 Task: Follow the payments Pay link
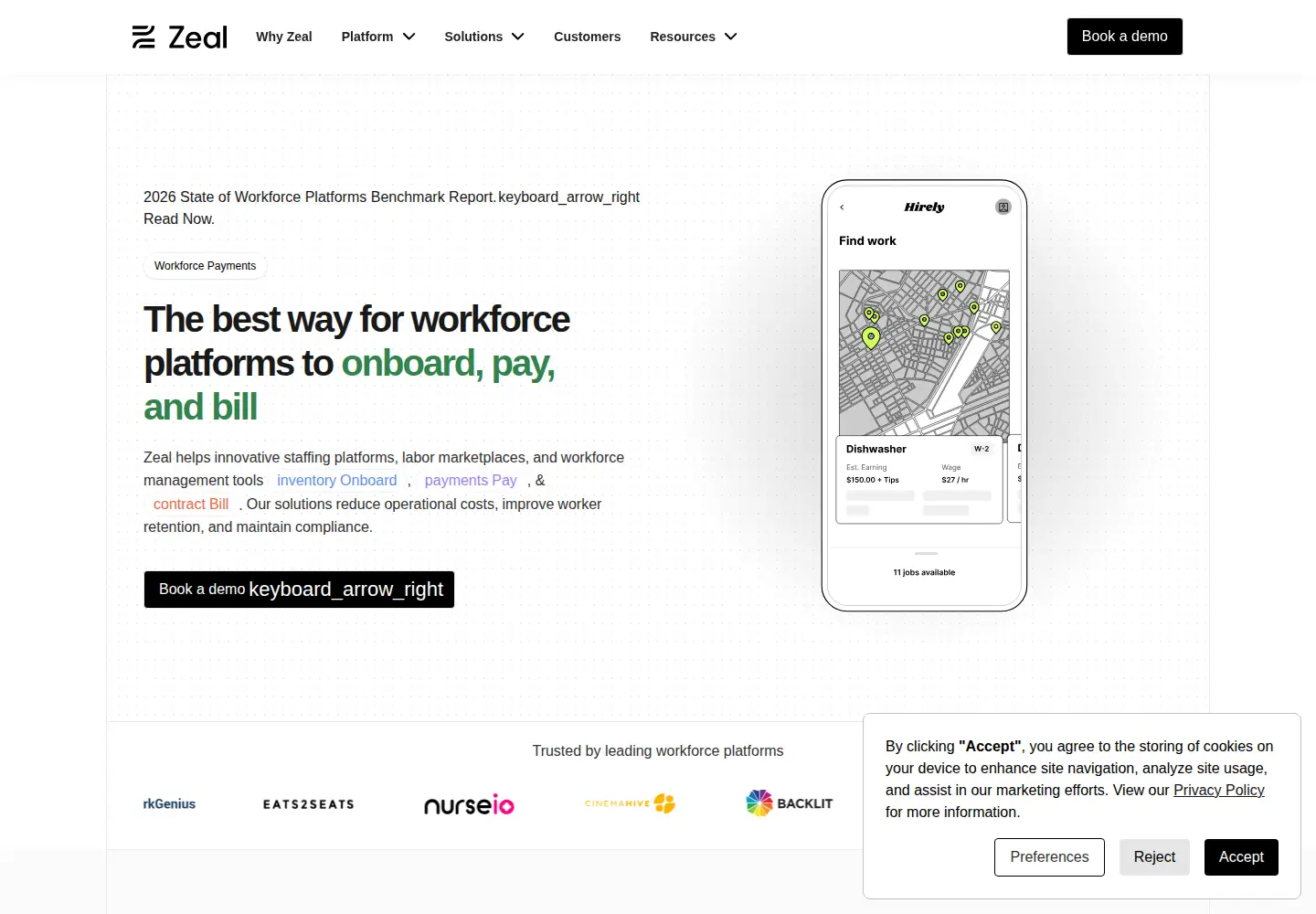point(471,481)
